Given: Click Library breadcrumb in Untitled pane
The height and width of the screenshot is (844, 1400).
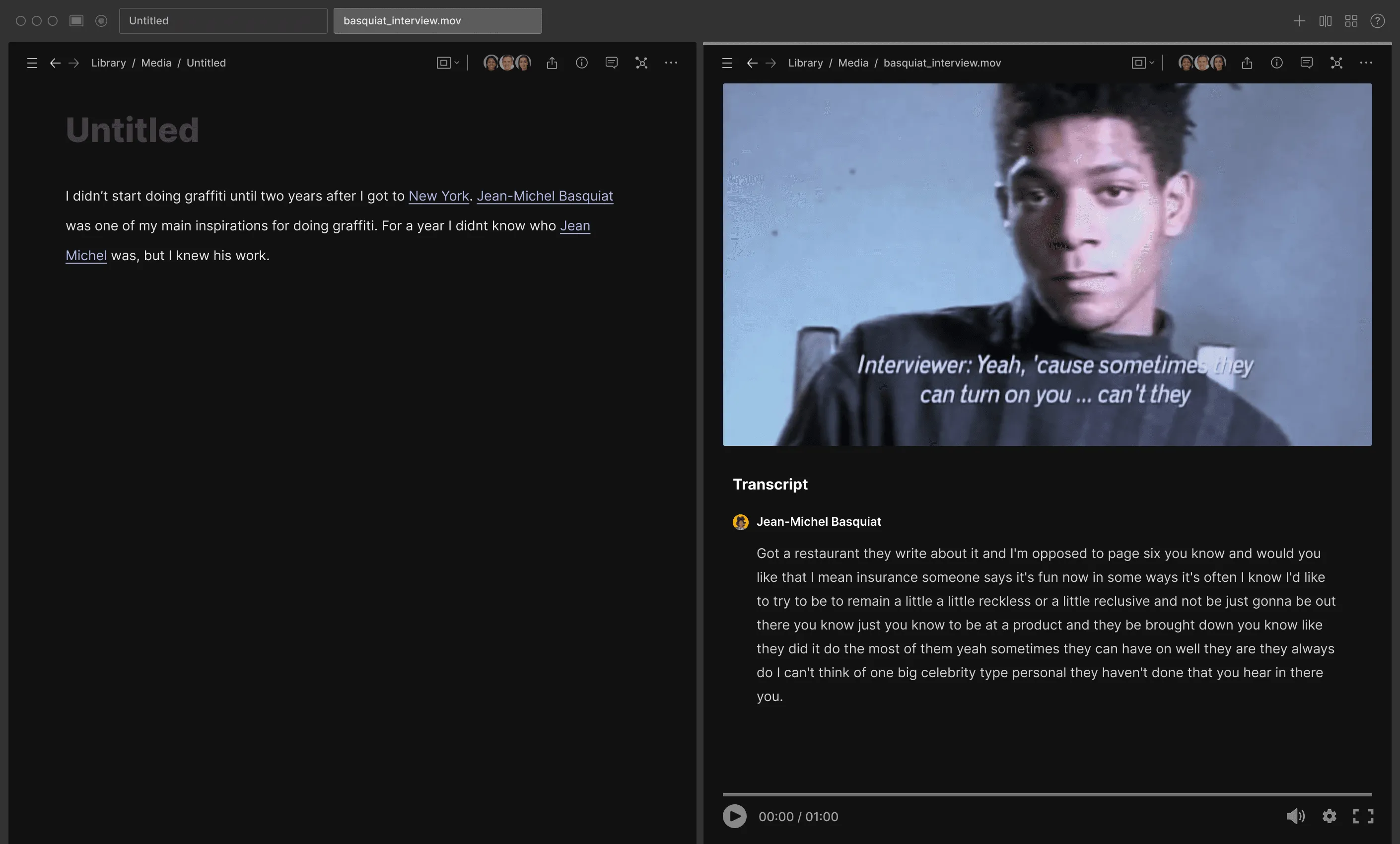Looking at the screenshot, I should (109, 63).
